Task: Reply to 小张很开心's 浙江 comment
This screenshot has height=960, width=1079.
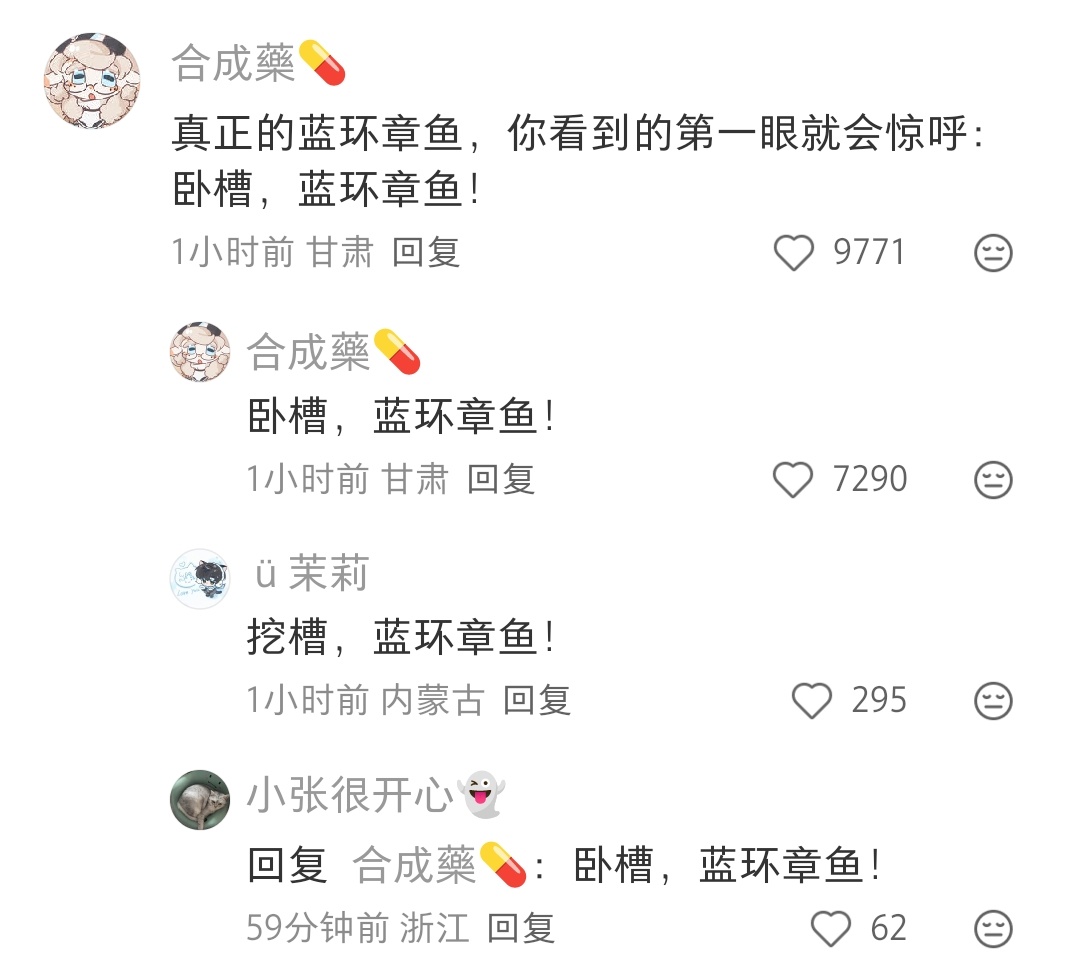Action: click(521, 928)
